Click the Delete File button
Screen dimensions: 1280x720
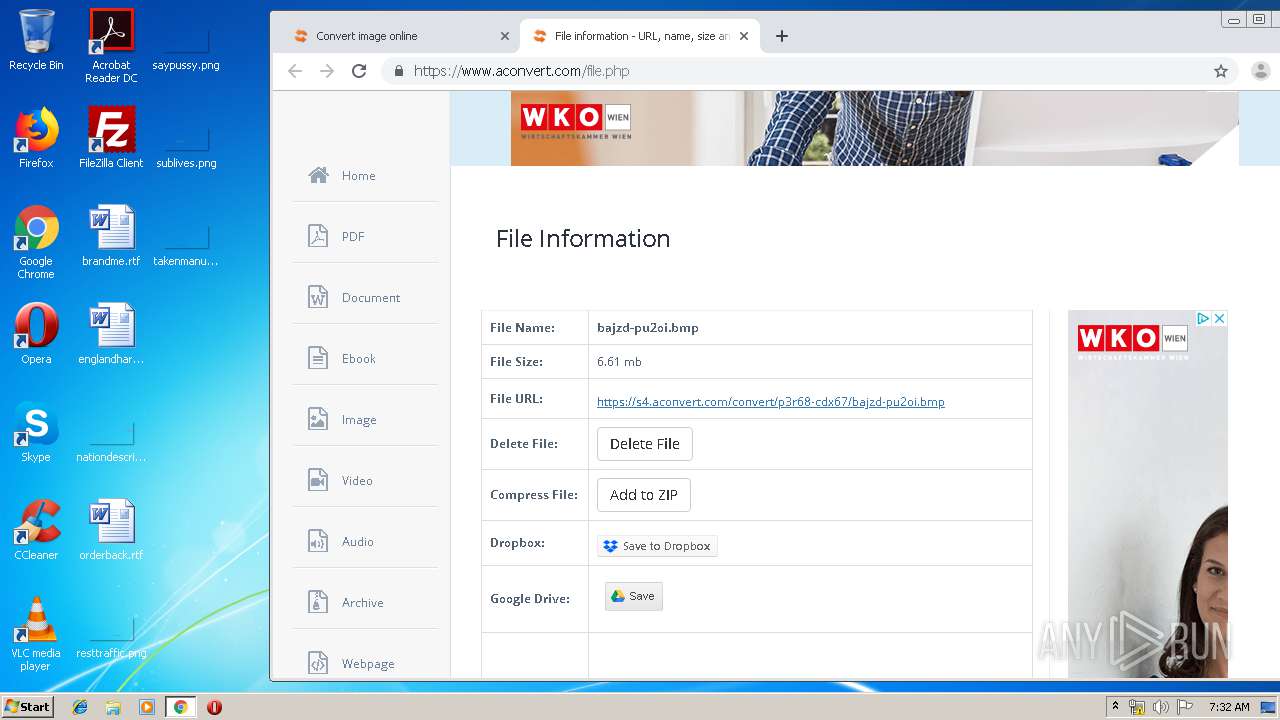pyautogui.click(x=645, y=444)
